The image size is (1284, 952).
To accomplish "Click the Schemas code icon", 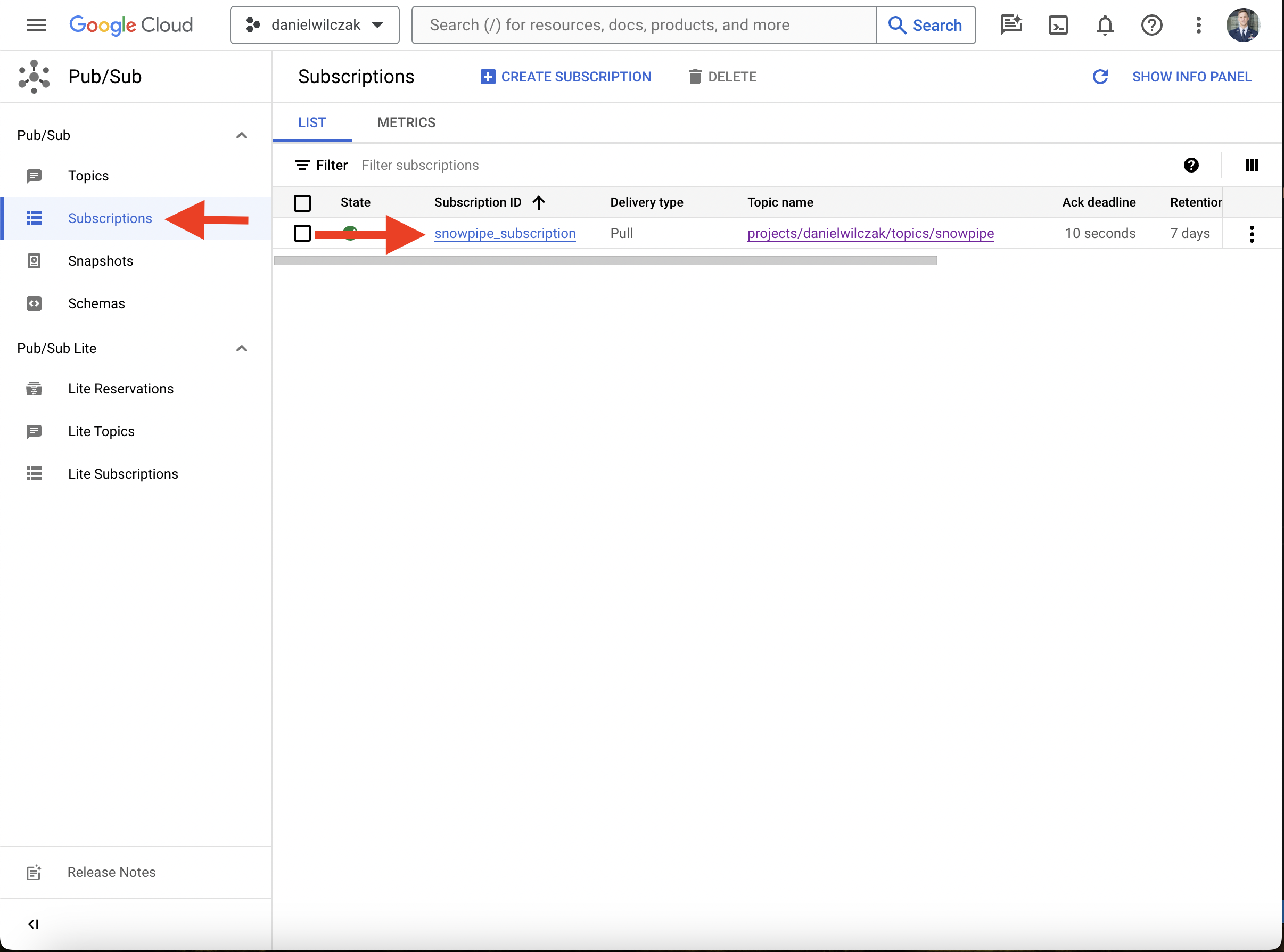I will click(x=34, y=303).
